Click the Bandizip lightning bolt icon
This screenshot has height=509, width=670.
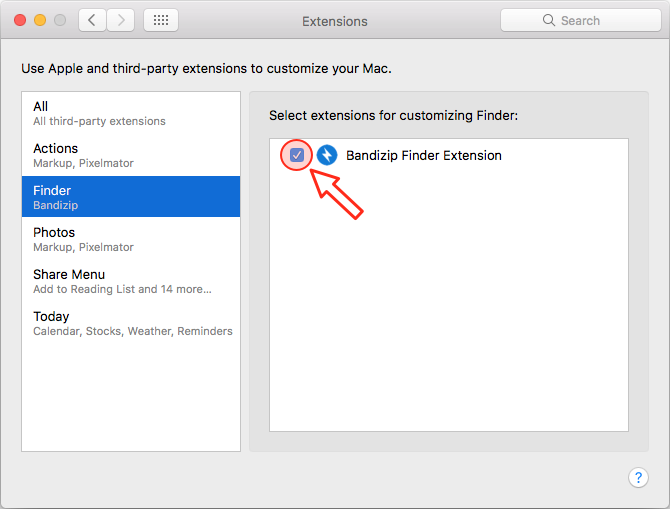(x=327, y=155)
